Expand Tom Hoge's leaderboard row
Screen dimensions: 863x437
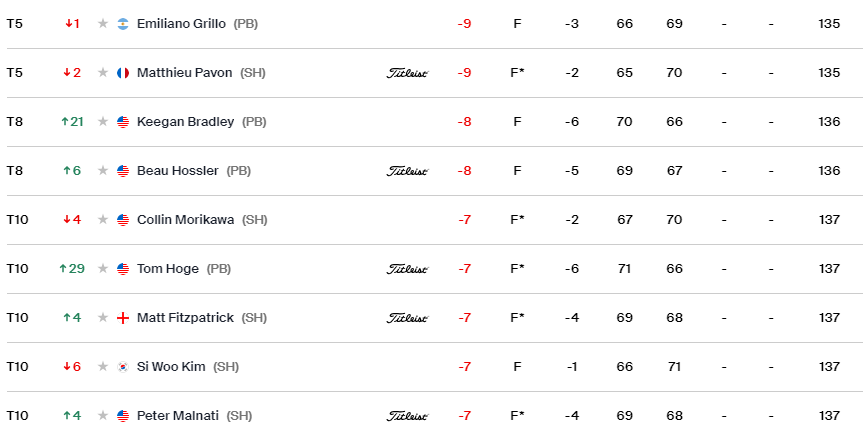point(432,269)
